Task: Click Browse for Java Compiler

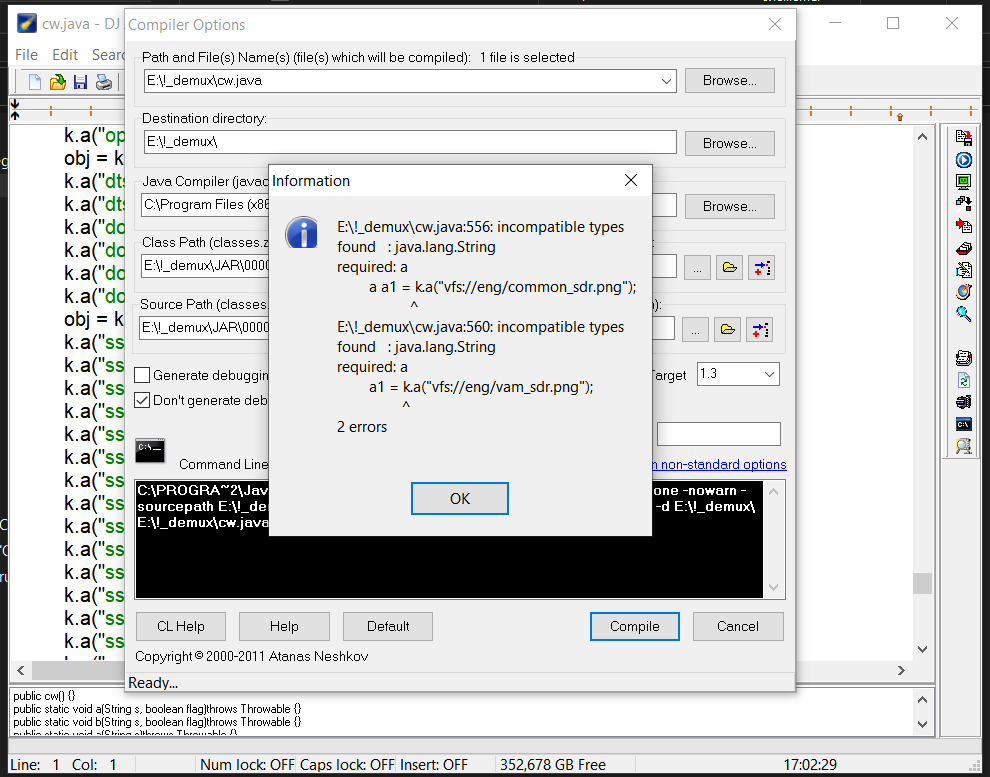Action: click(x=730, y=206)
